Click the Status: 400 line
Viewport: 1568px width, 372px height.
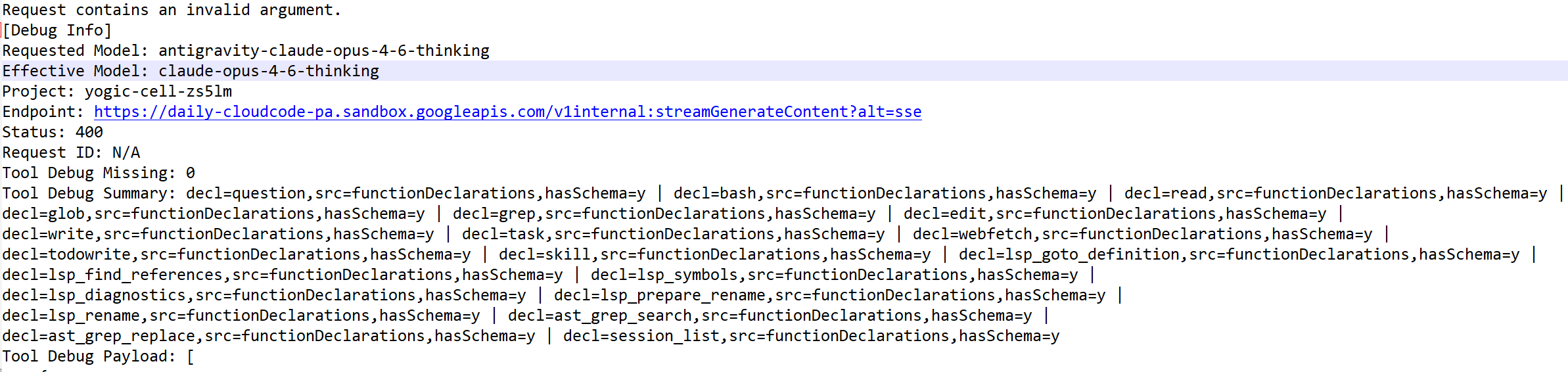coord(53,132)
